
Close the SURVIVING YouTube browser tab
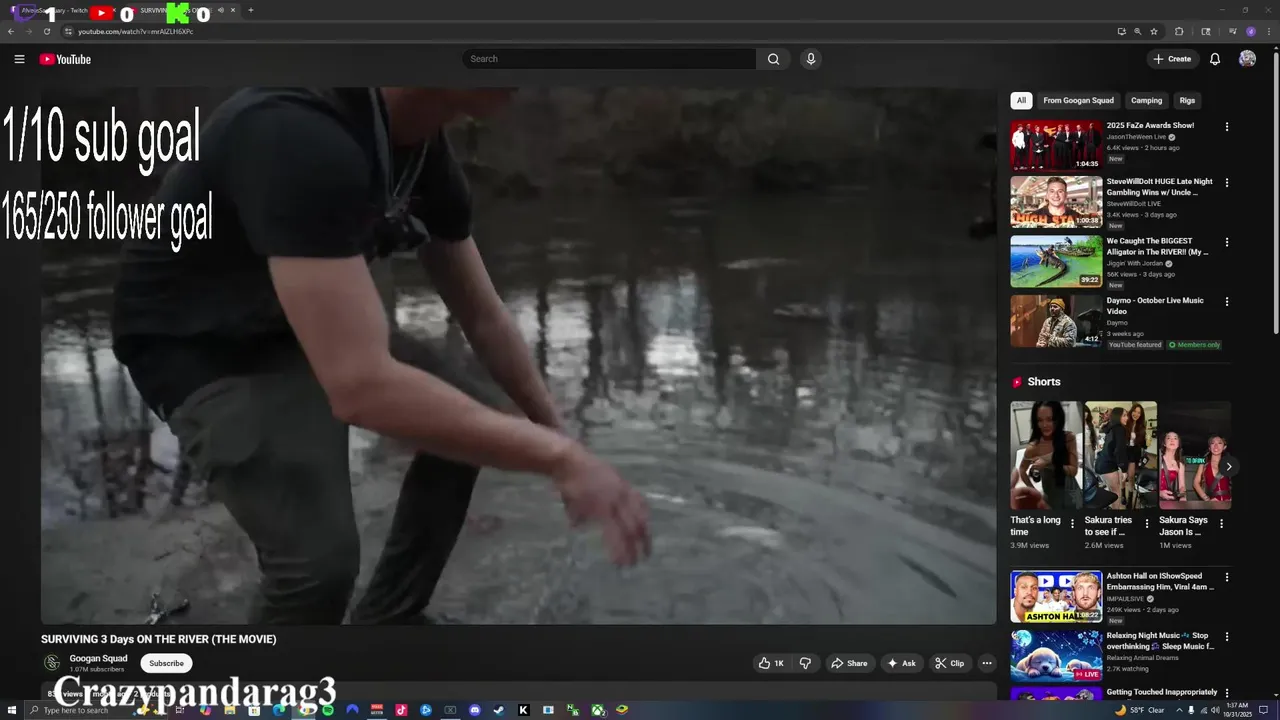coord(233,10)
